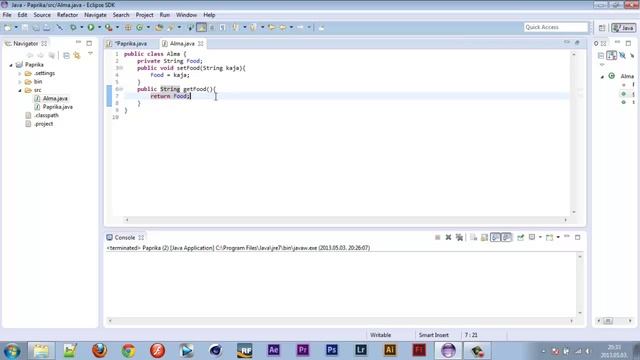
Task: Click the New Java Package icon
Action: coord(128,27)
